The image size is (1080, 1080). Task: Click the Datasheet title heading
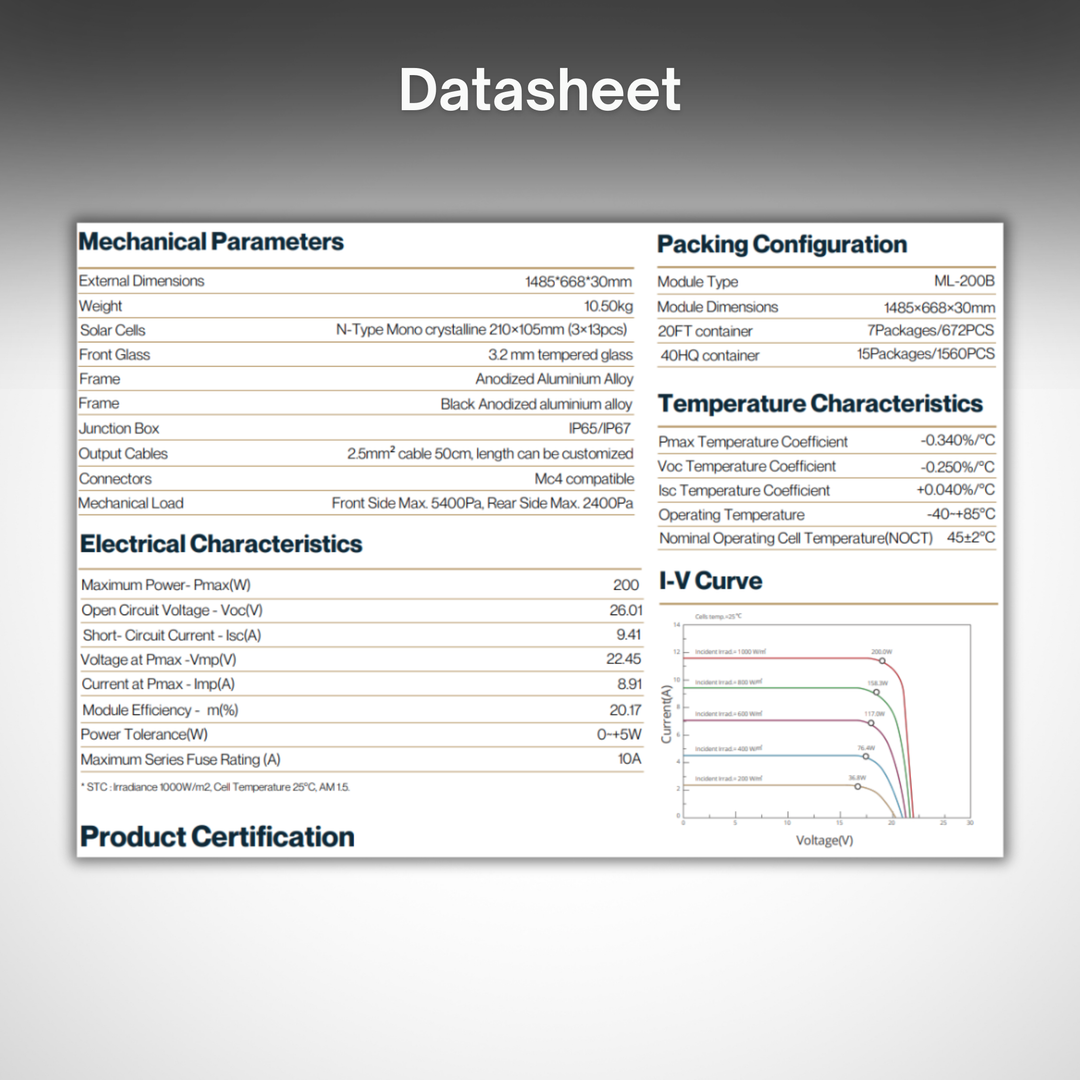[540, 90]
